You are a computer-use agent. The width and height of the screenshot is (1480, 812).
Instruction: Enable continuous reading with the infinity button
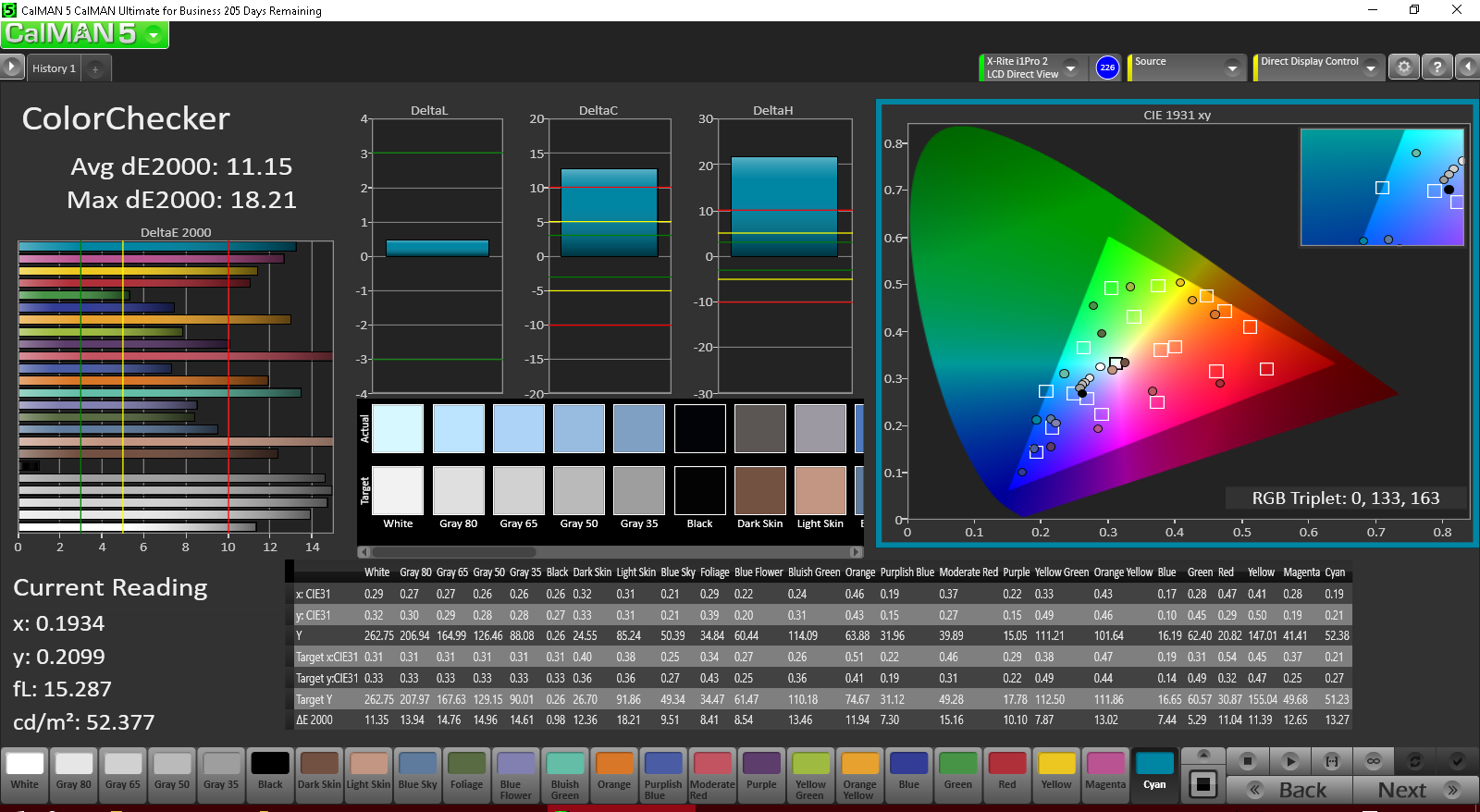coord(1374,761)
